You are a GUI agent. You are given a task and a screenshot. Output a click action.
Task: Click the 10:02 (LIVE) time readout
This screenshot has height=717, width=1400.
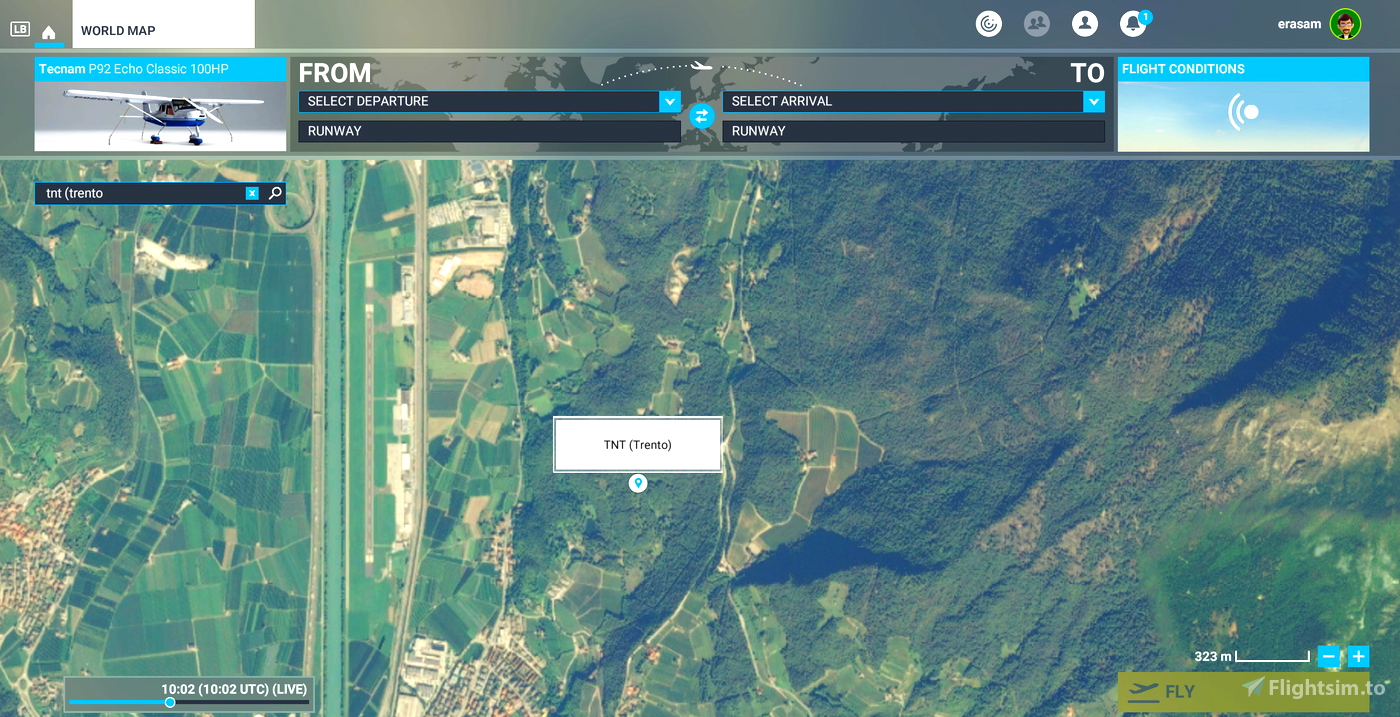tap(235, 689)
